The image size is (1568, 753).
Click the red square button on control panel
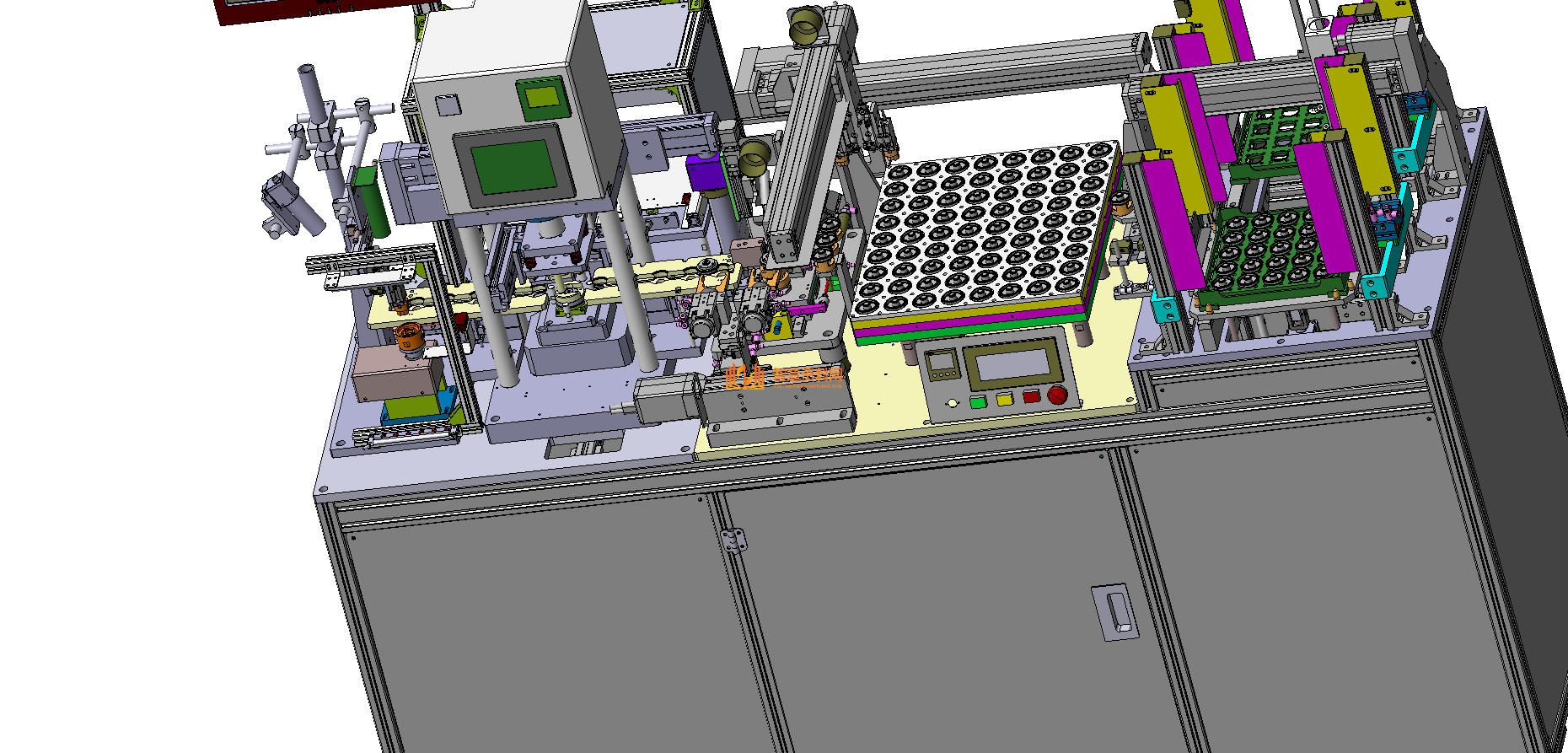1030,396
